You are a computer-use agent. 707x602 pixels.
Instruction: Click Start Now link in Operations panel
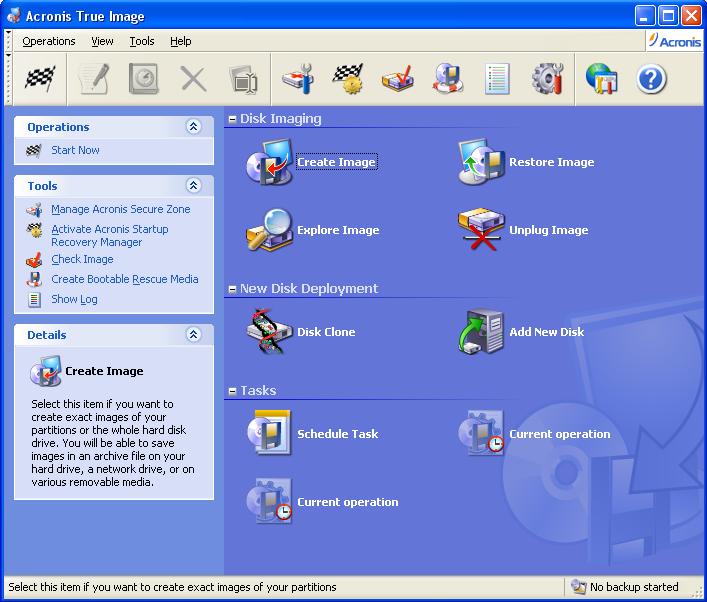(75, 150)
